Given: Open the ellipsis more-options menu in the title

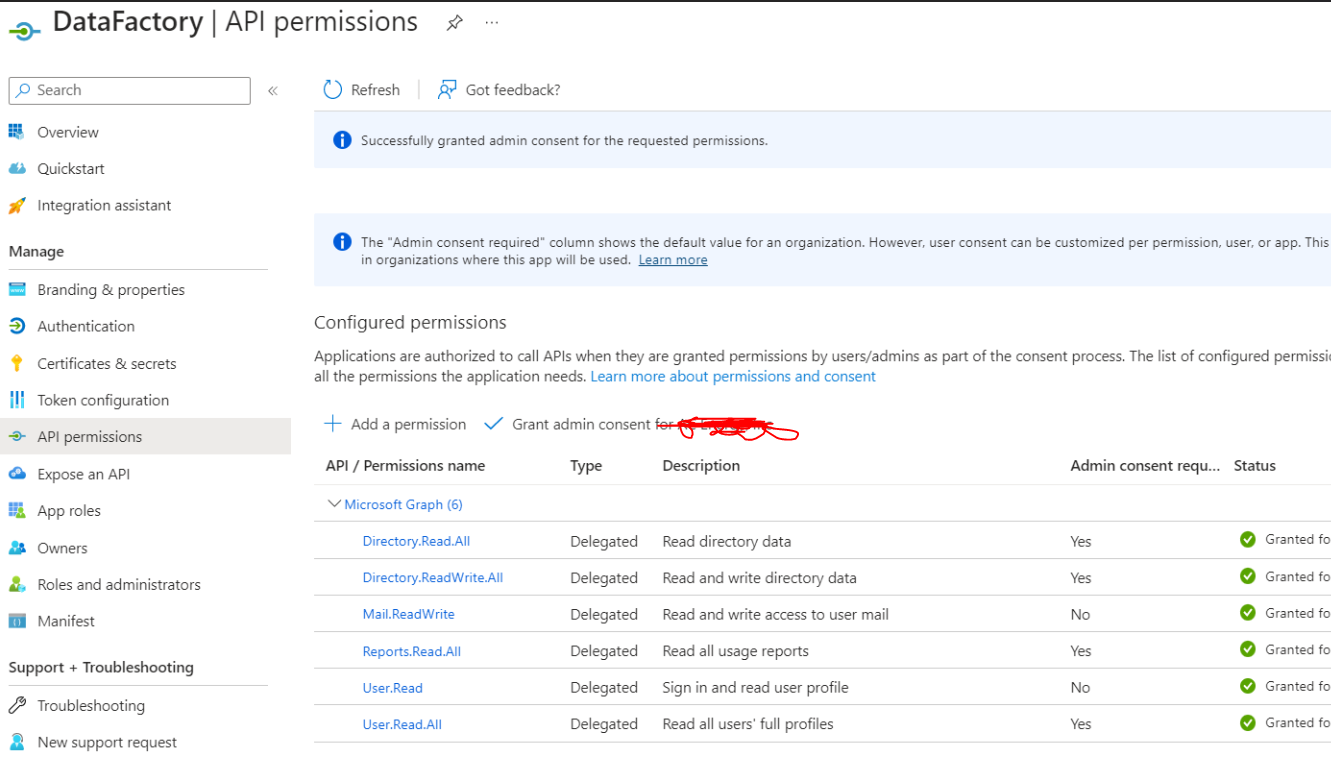Looking at the screenshot, I should tap(491, 22).
